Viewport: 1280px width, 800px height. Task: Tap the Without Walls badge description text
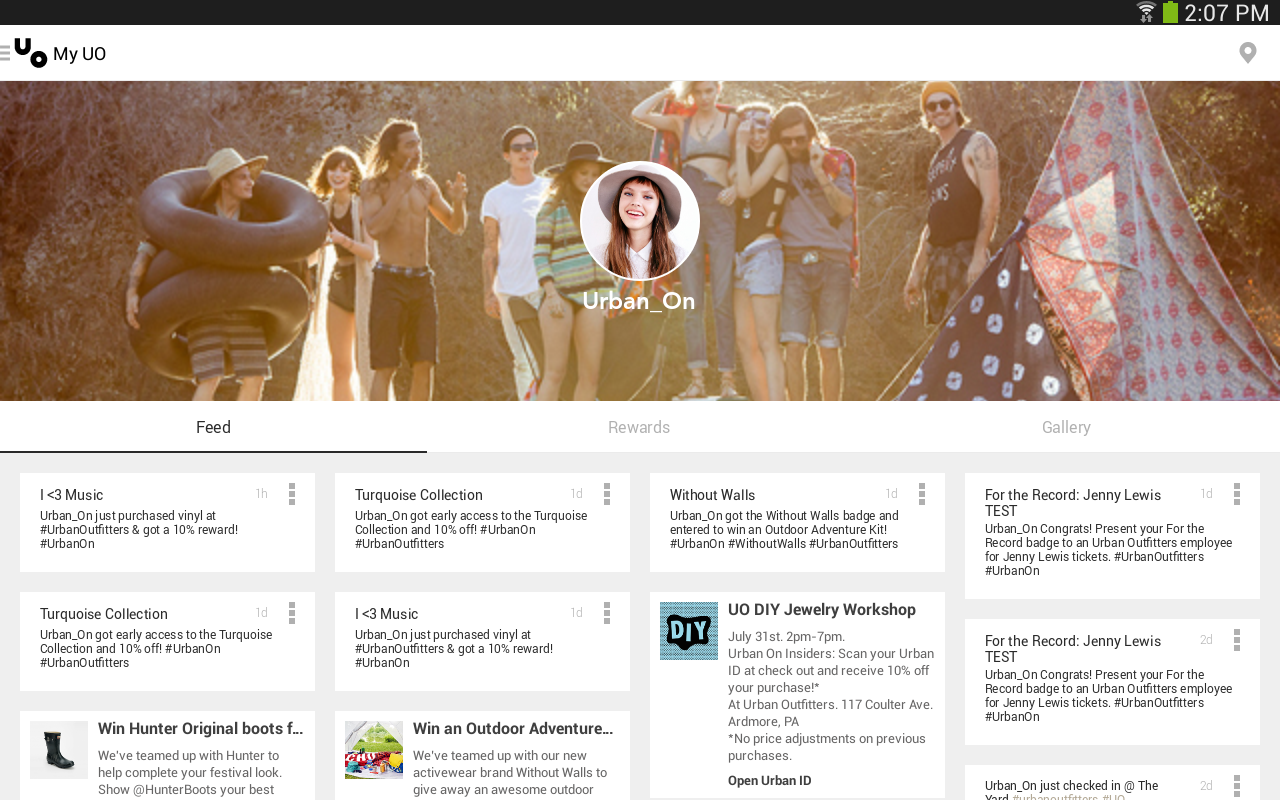tap(785, 530)
